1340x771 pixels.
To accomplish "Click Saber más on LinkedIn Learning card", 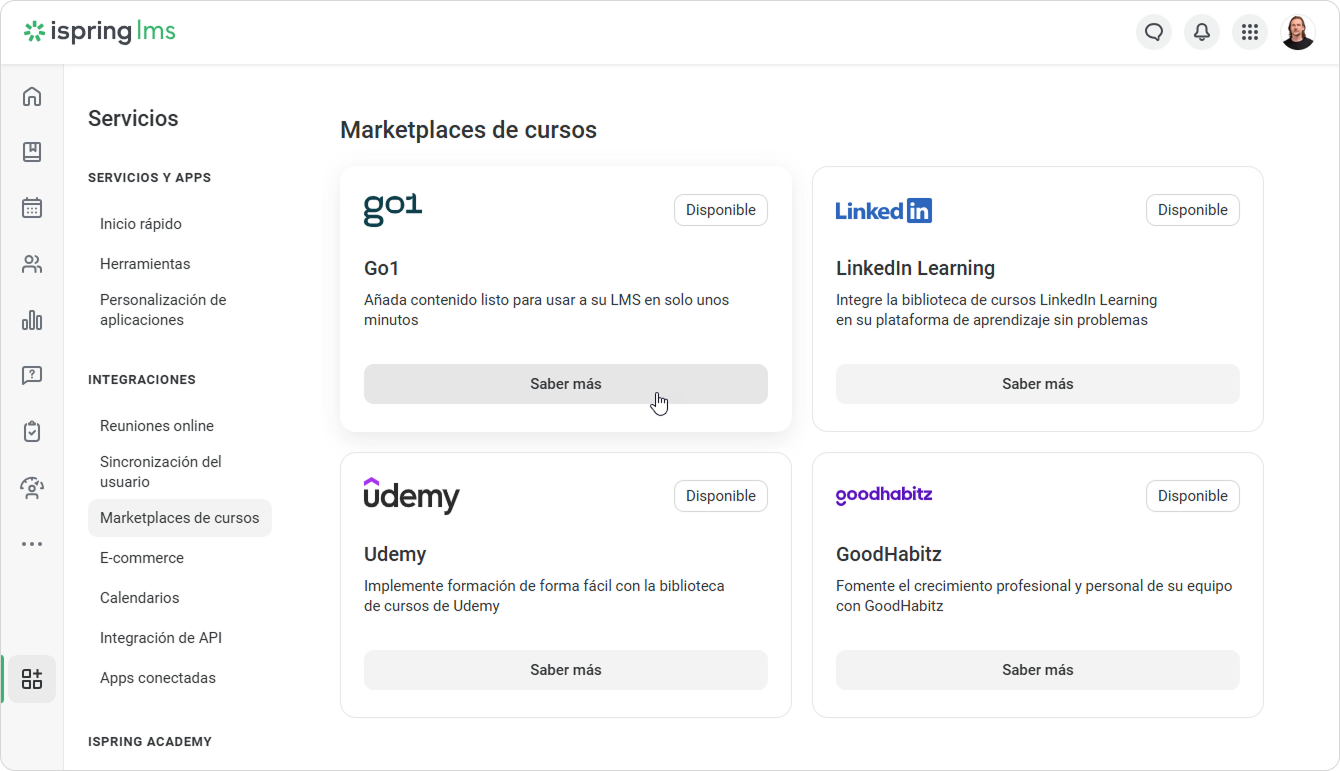I will (x=1038, y=384).
